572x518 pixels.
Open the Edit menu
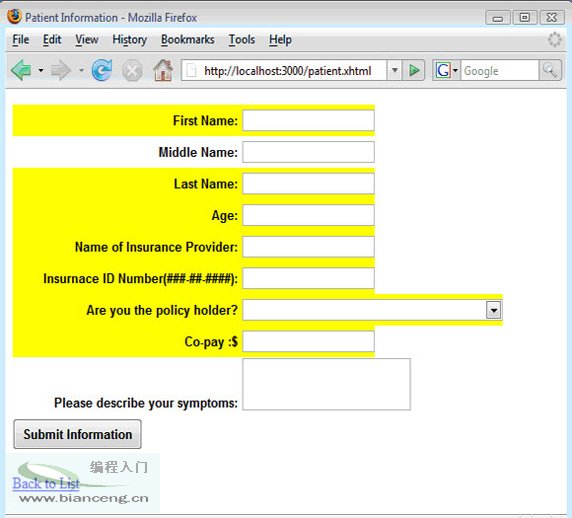52,39
